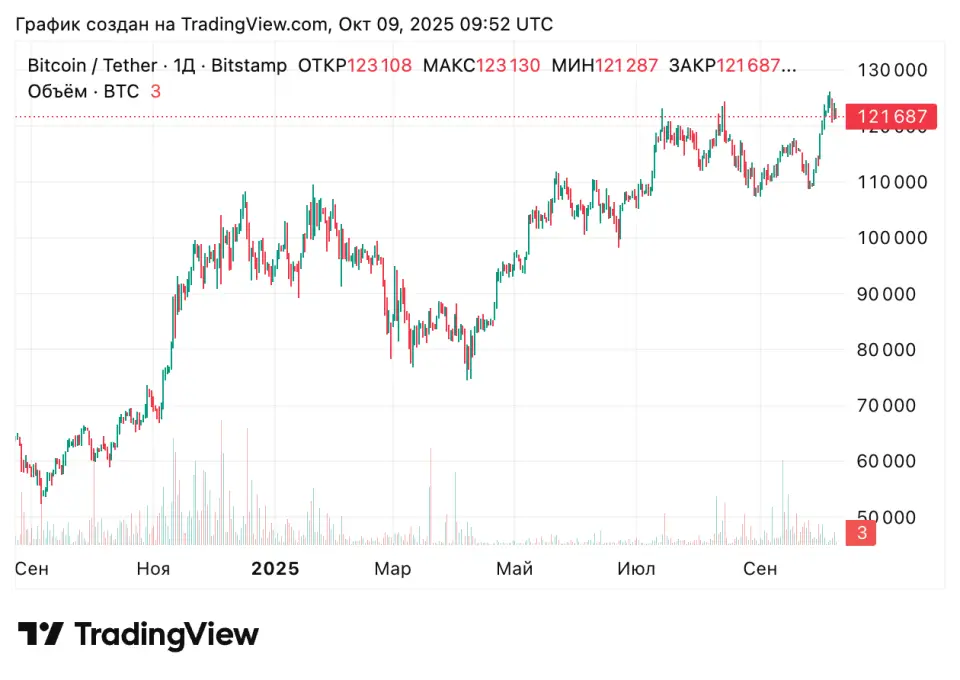Screen dimensions: 960x680
Task: Click the red 121 687 price axis label
Action: click(892, 117)
